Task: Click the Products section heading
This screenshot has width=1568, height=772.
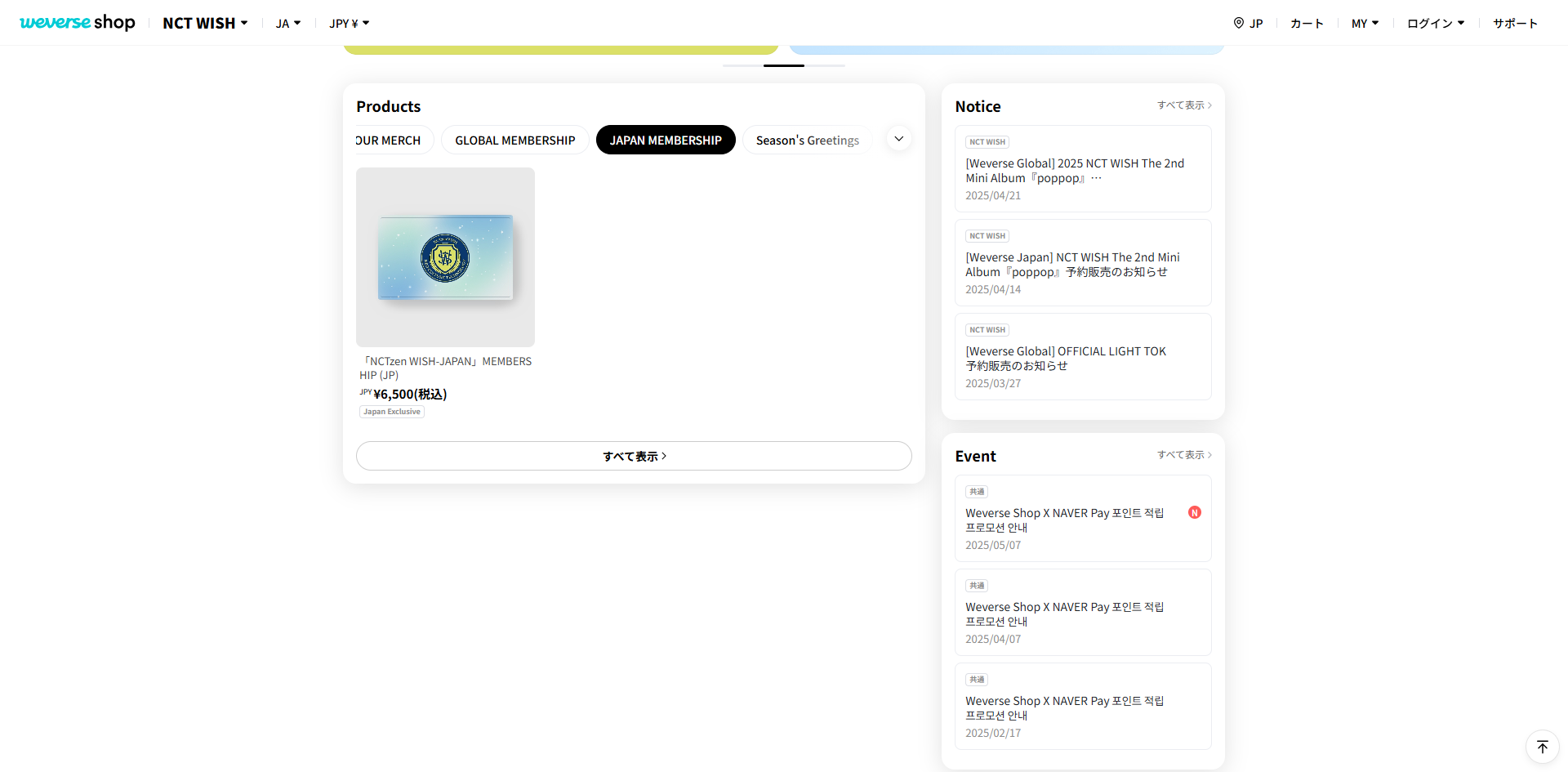Action: (389, 107)
